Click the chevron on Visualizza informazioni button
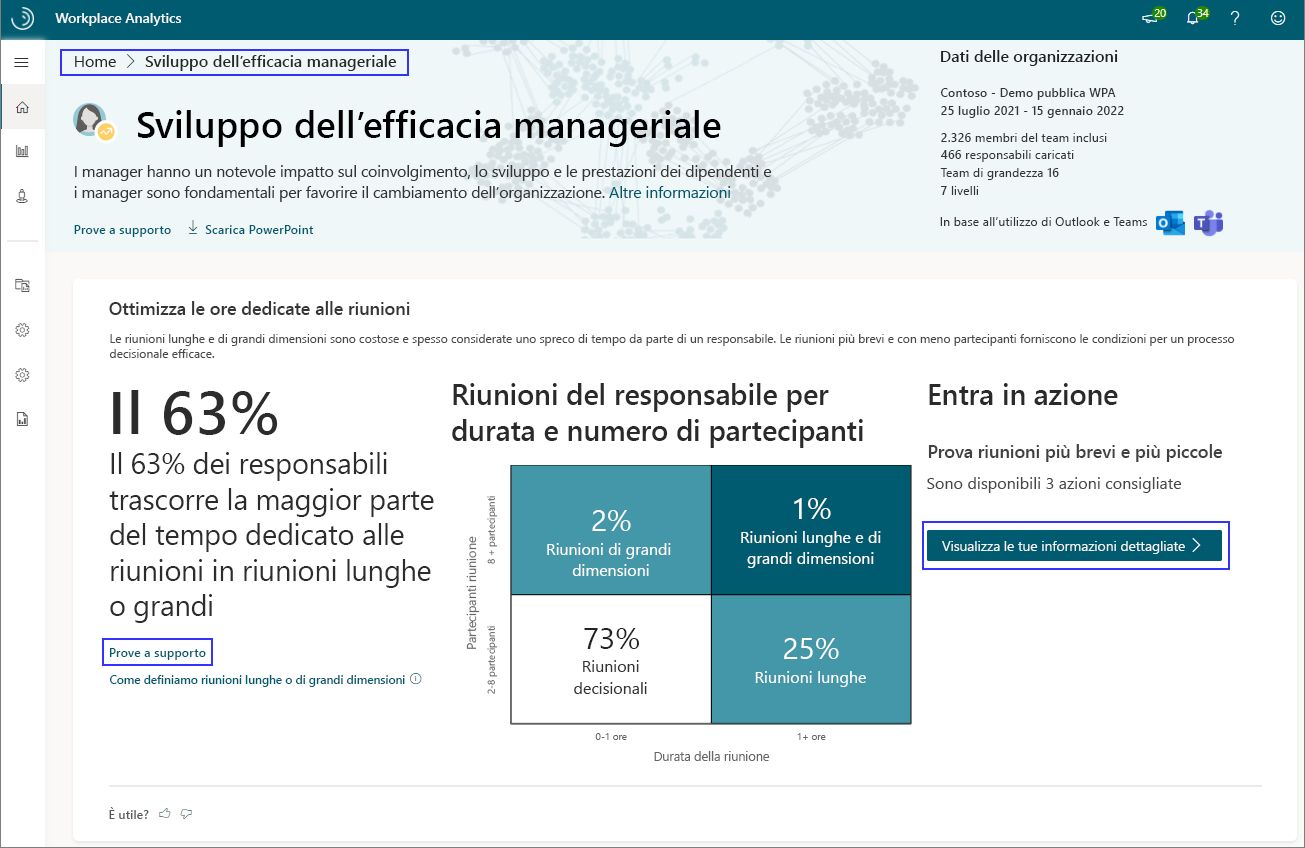 [x=1196, y=546]
